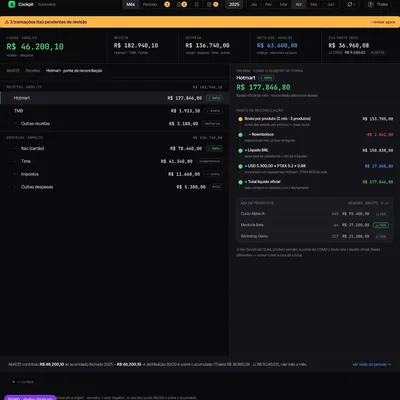400x400 pixels.
Task: Open the refresh/sync icon dropdown in header
Action: [351, 4]
